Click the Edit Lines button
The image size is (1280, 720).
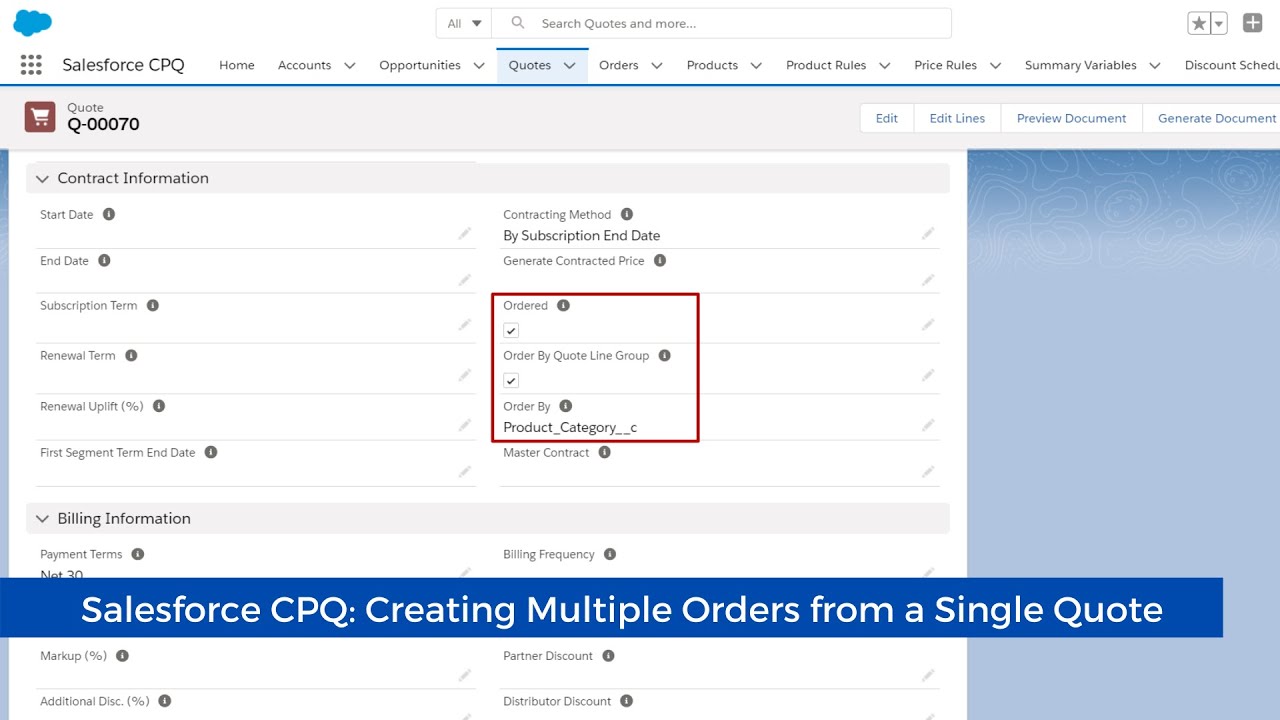click(957, 118)
